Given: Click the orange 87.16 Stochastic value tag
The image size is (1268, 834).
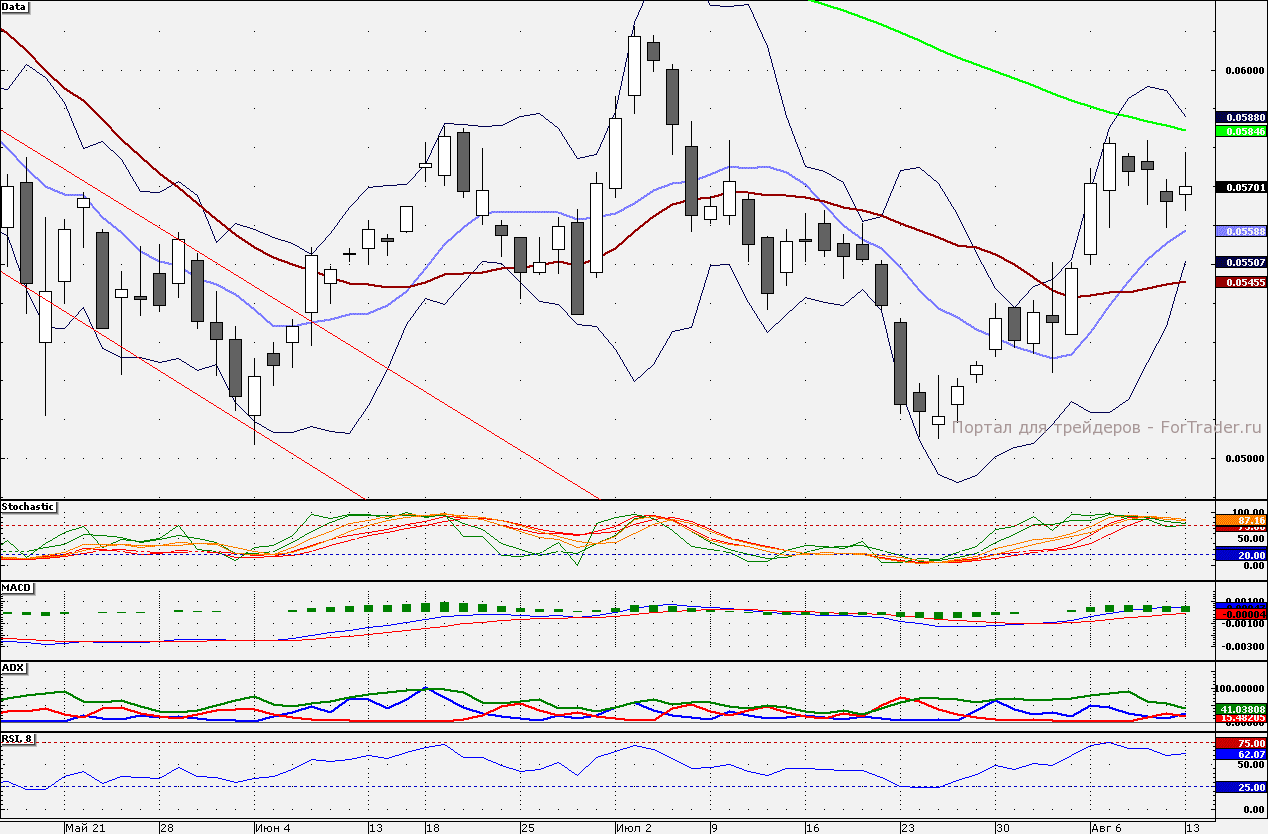Looking at the screenshot, I should [1240, 520].
